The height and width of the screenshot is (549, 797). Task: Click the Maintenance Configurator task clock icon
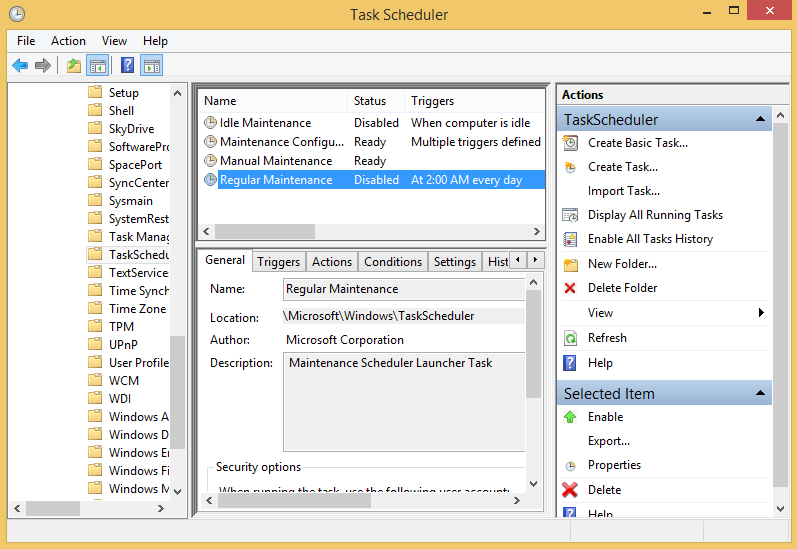210,142
